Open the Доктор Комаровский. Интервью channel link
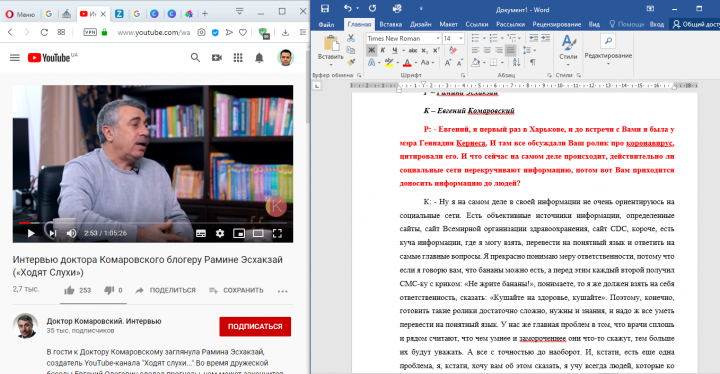This screenshot has width=720, height=374. (x=104, y=321)
